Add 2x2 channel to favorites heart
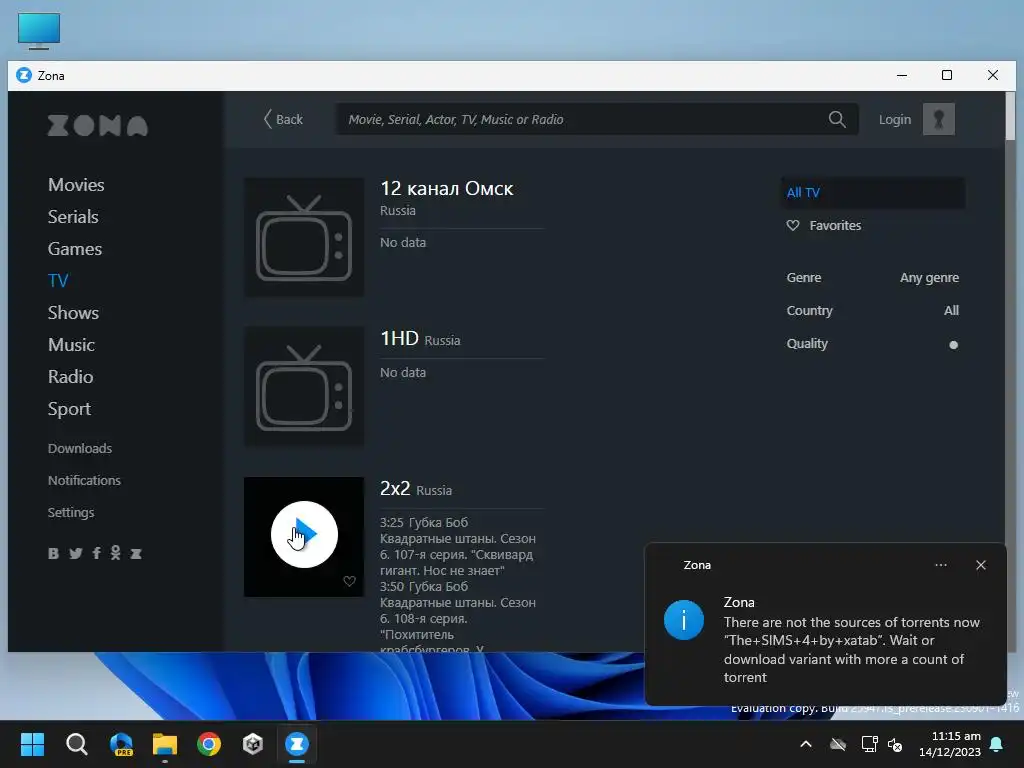The width and height of the screenshot is (1024, 768). (349, 581)
